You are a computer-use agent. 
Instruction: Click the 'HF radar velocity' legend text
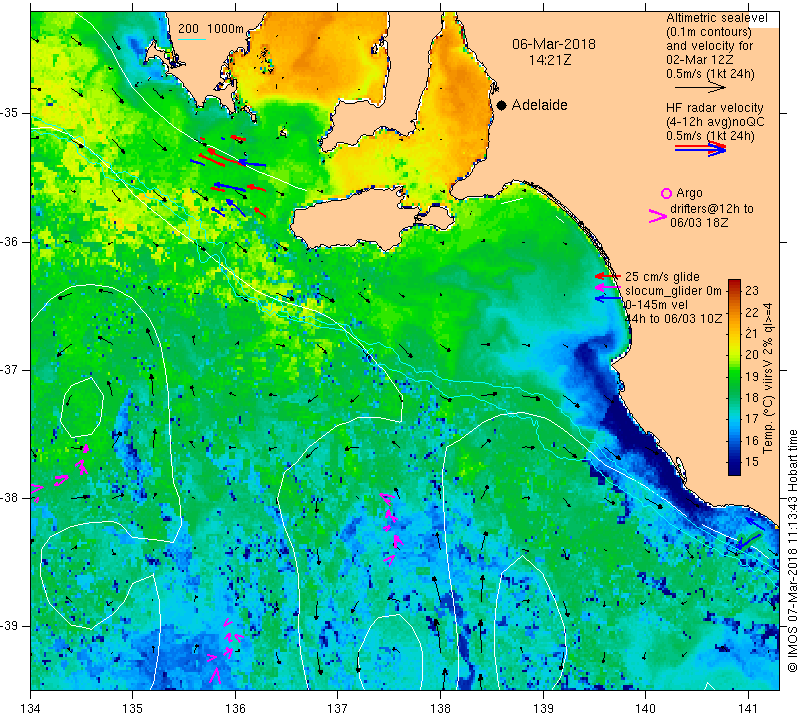coord(714,108)
